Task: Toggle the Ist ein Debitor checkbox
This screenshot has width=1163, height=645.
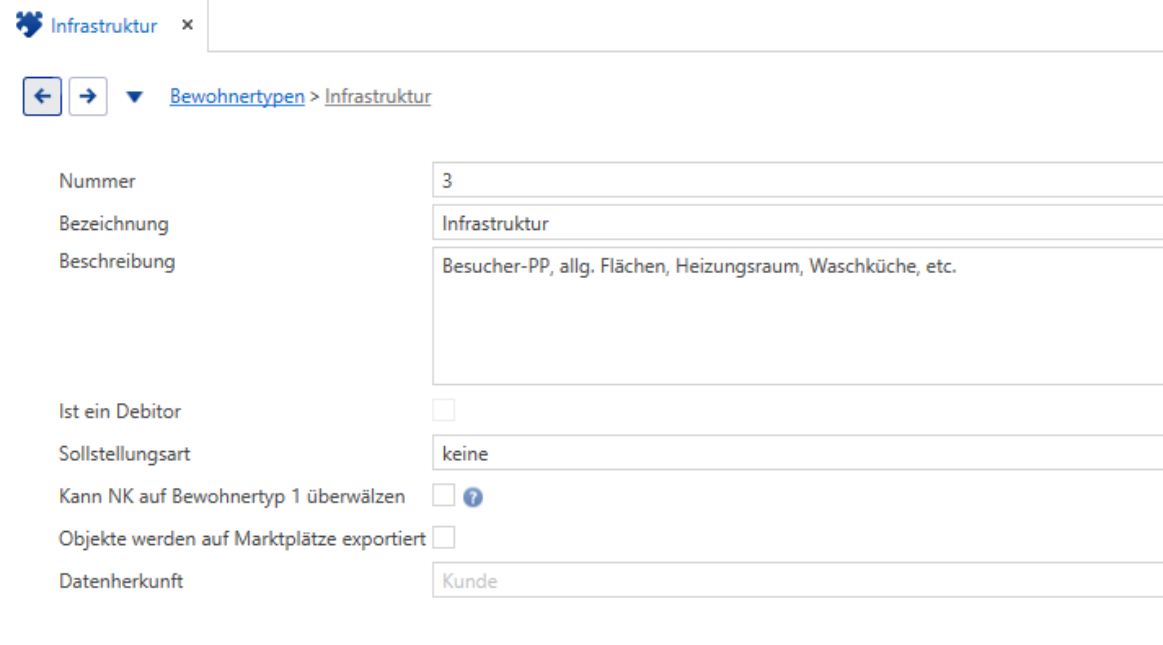Action: (x=444, y=410)
